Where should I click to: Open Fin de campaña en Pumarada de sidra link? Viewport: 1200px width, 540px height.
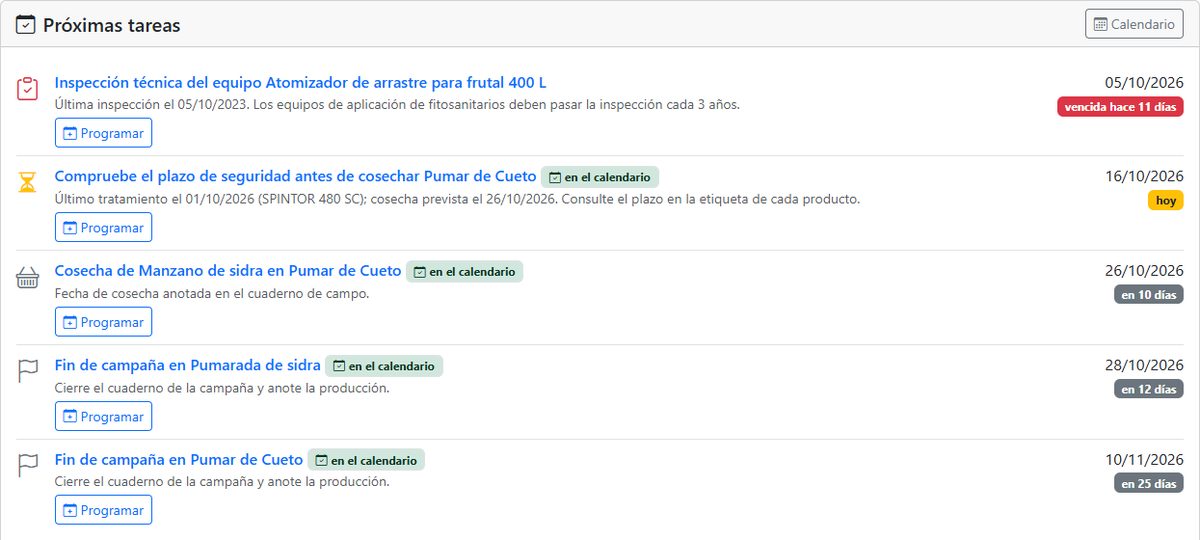coord(187,365)
